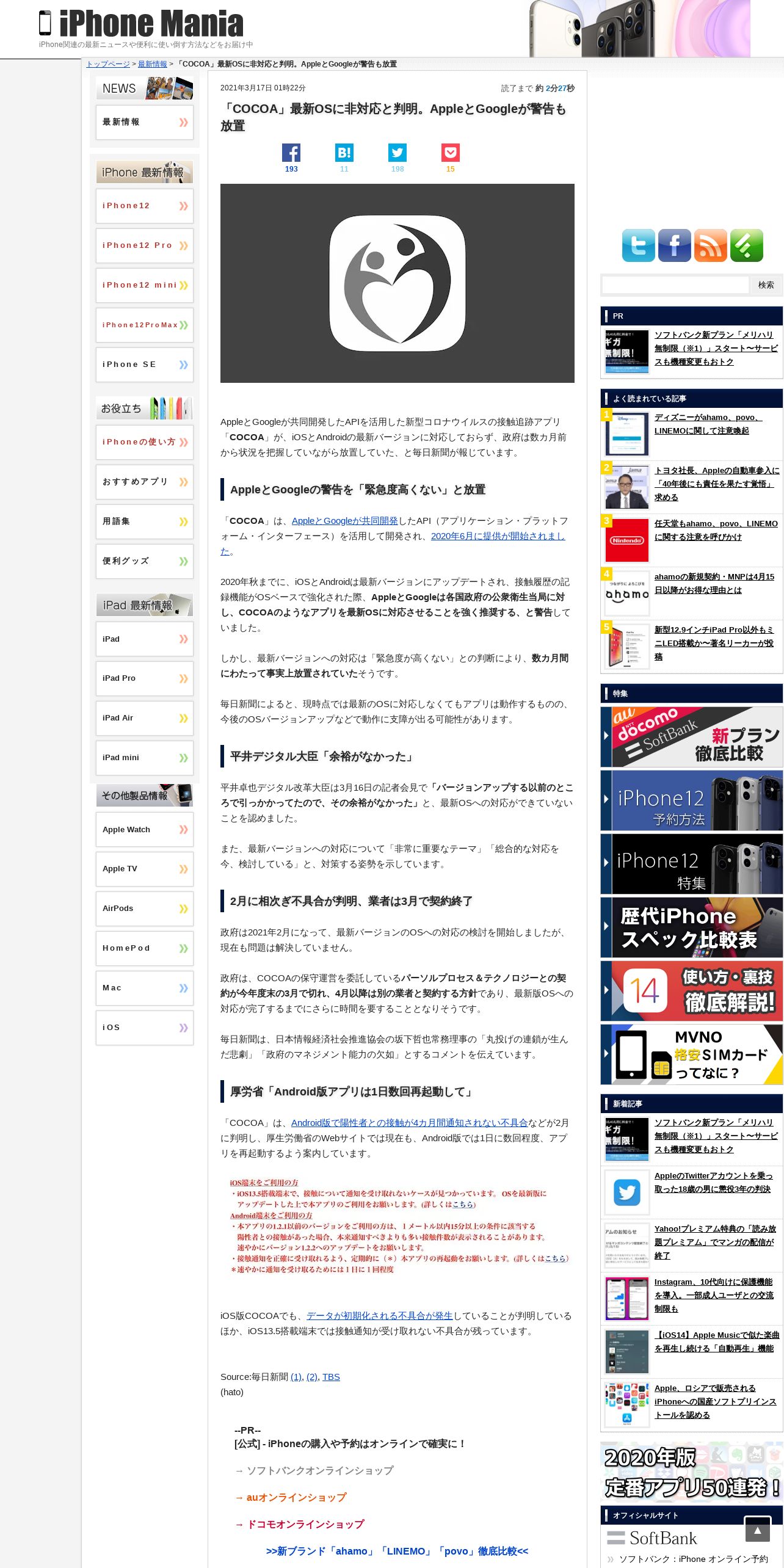784x1568 pixels.
Task: Open iOS 14 使い方・裏技 徹底解説 banner
Action: (x=692, y=991)
